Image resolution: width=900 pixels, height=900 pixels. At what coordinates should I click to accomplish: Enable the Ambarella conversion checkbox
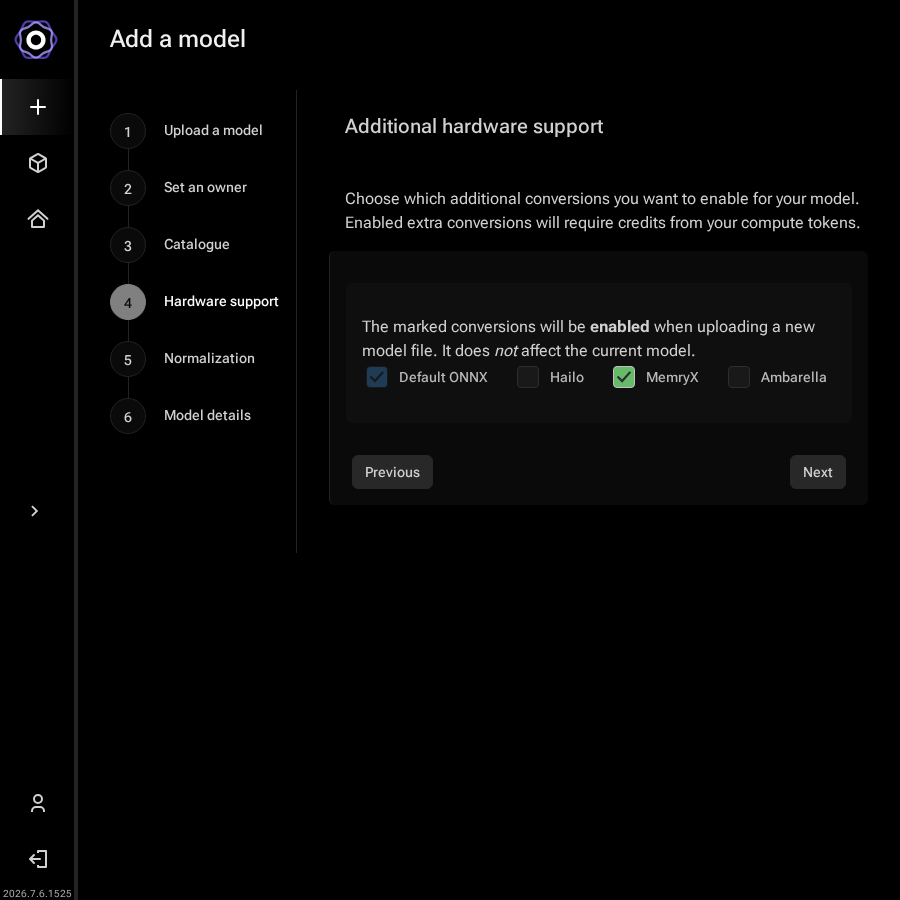tap(739, 377)
